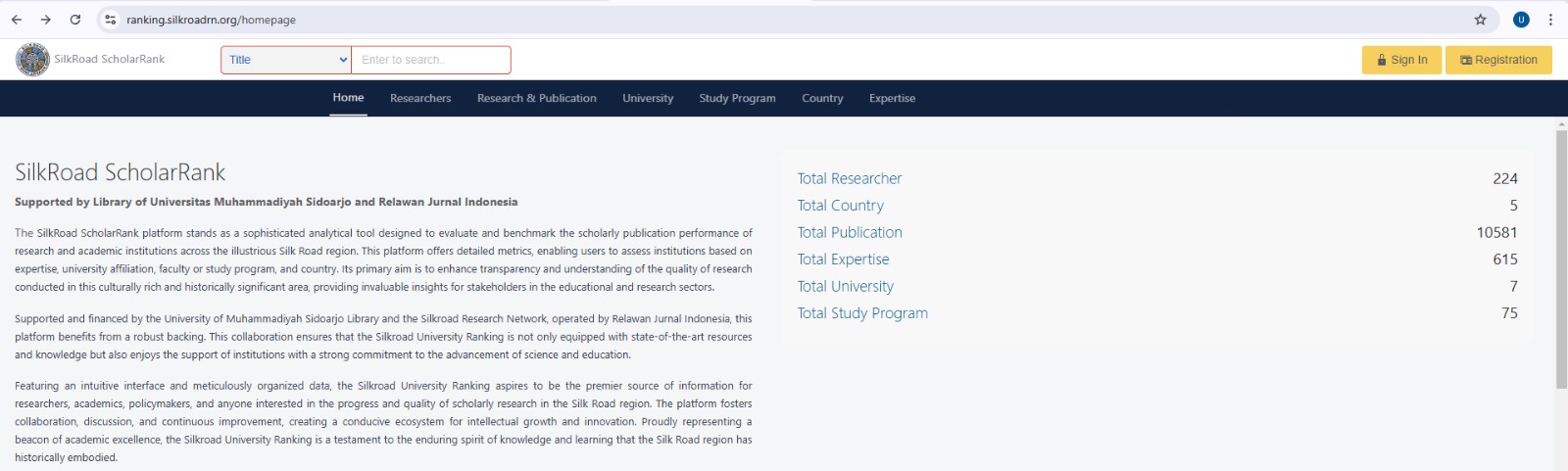The image size is (1568, 471).
Task: Click the Total University link
Action: [846, 286]
